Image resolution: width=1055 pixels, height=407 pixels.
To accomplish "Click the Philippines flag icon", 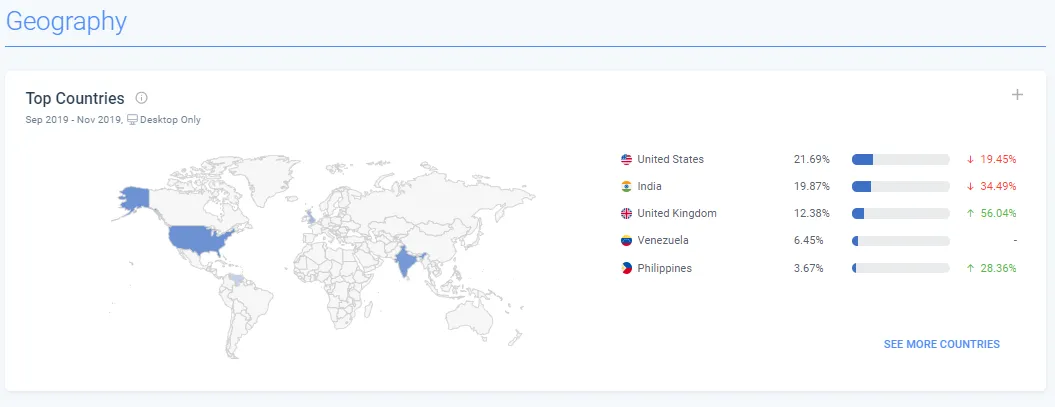I will [x=626, y=268].
